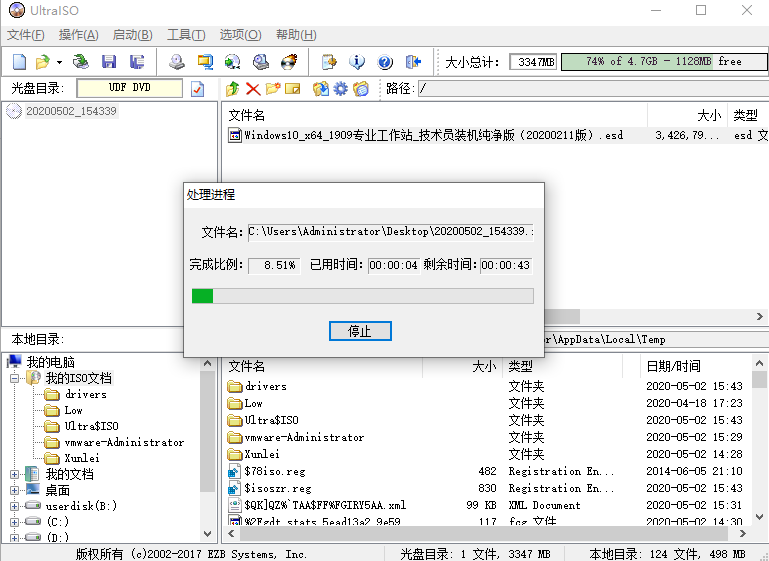Select the drivers folder in the local tree
The height and width of the screenshot is (561, 769).
[x=85, y=394]
